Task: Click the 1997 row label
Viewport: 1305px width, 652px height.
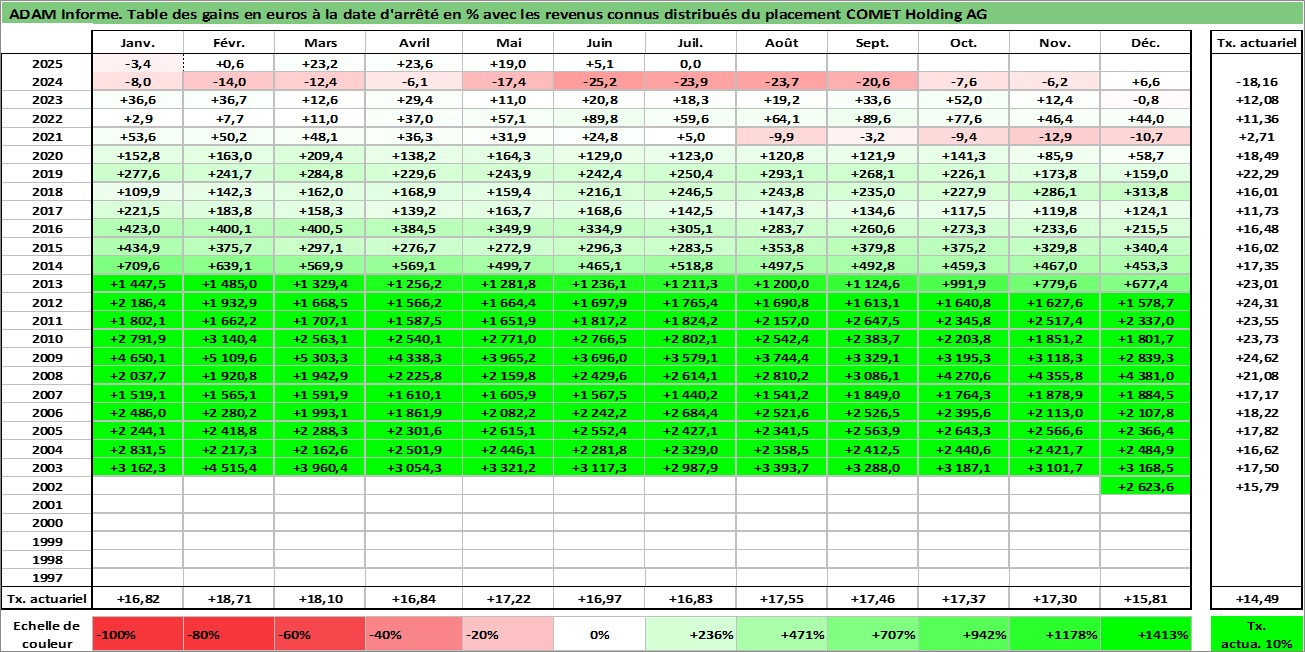Action: pos(46,578)
